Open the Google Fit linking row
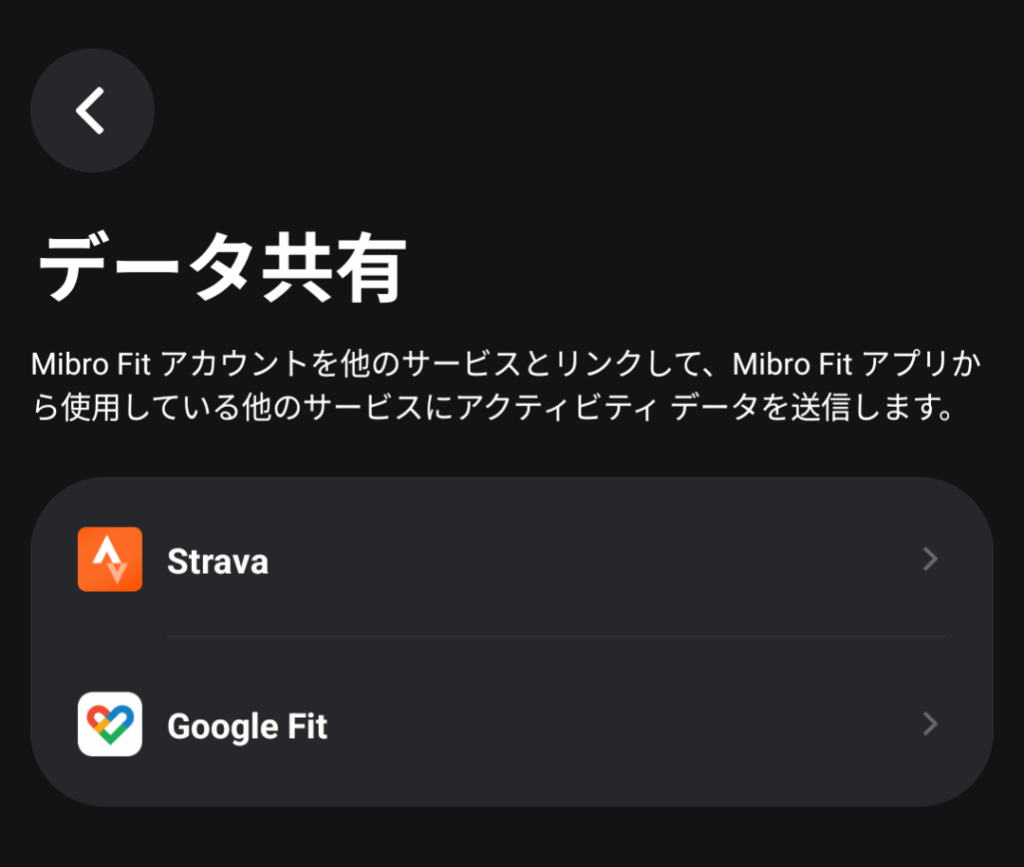 pyautogui.click(x=512, y=724)
